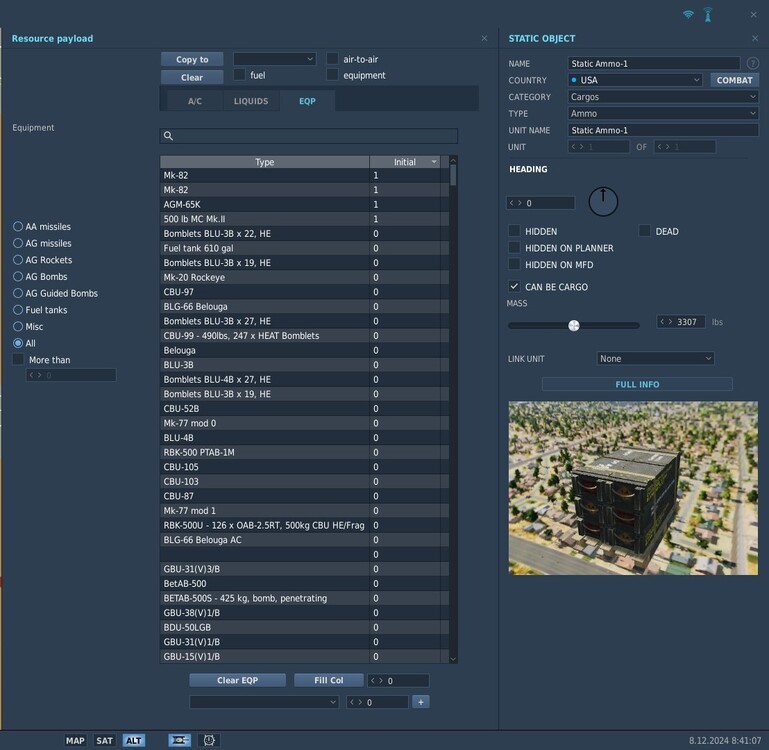
Task: Open the COUNTRY dropdown showing USA
Action: pos(635,80)
